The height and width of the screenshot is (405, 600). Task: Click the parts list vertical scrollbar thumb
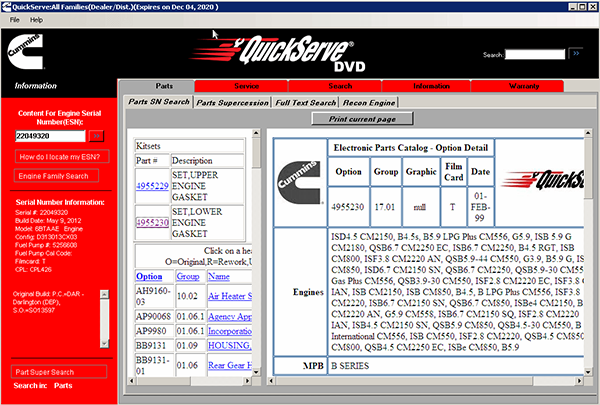pyautogui.click(x=256, y=152)
